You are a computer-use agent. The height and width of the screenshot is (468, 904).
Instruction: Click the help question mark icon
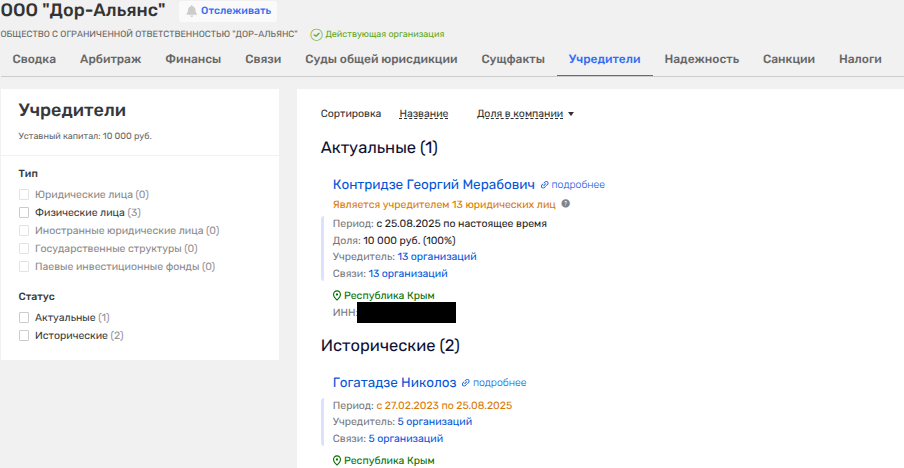(x=566, y=204)
